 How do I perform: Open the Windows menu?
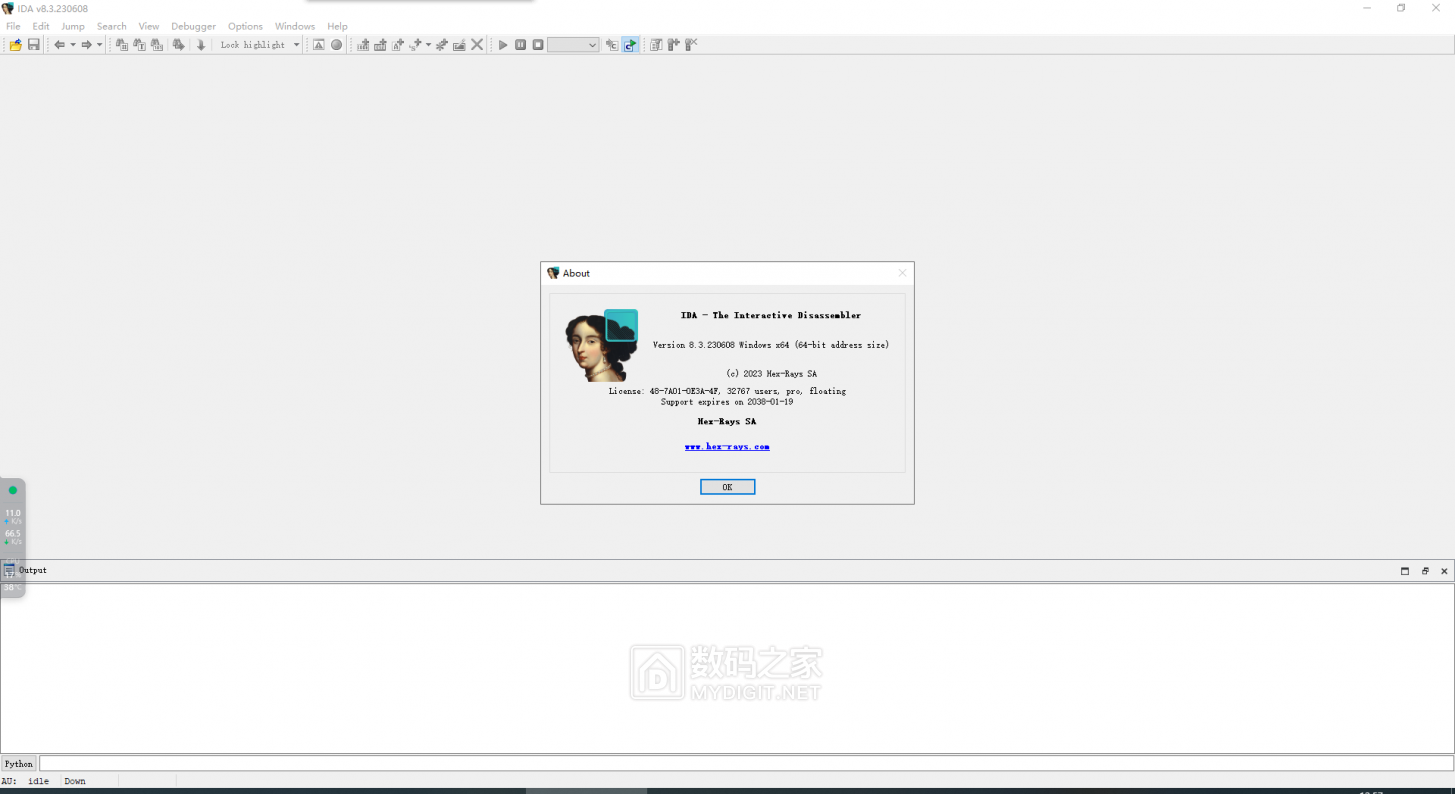[295, 26]
